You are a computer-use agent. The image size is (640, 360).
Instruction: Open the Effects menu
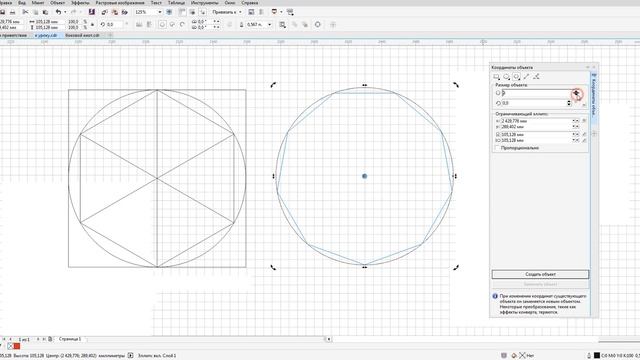(80, 2)
